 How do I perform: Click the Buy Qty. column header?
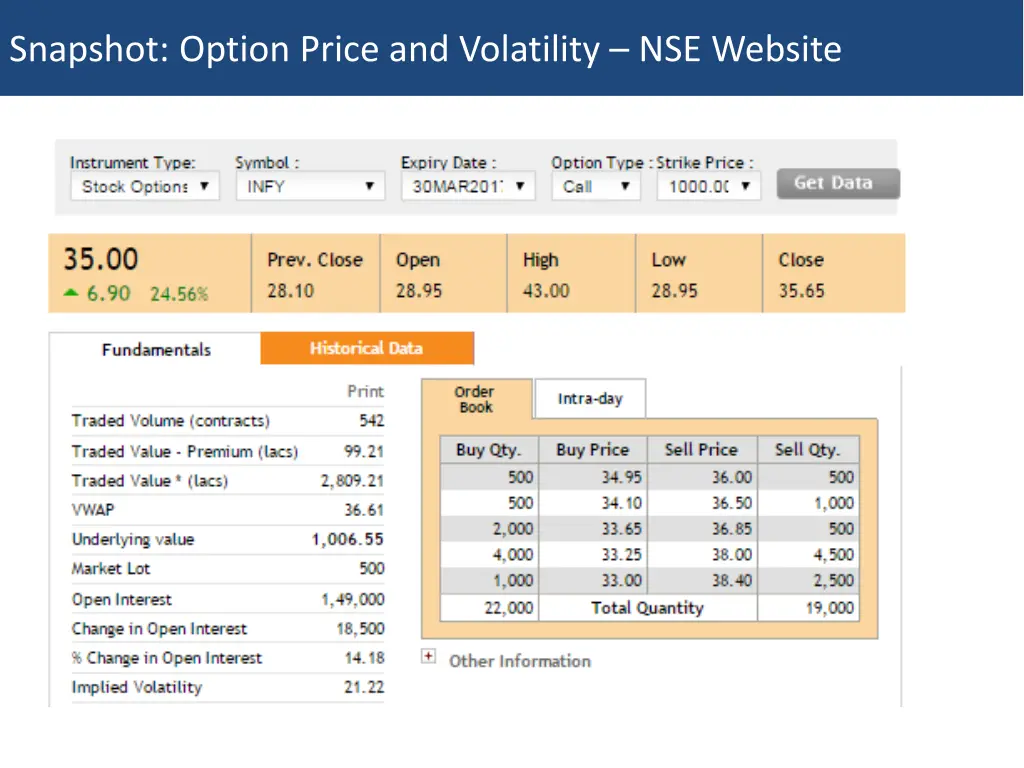(489, 450)
